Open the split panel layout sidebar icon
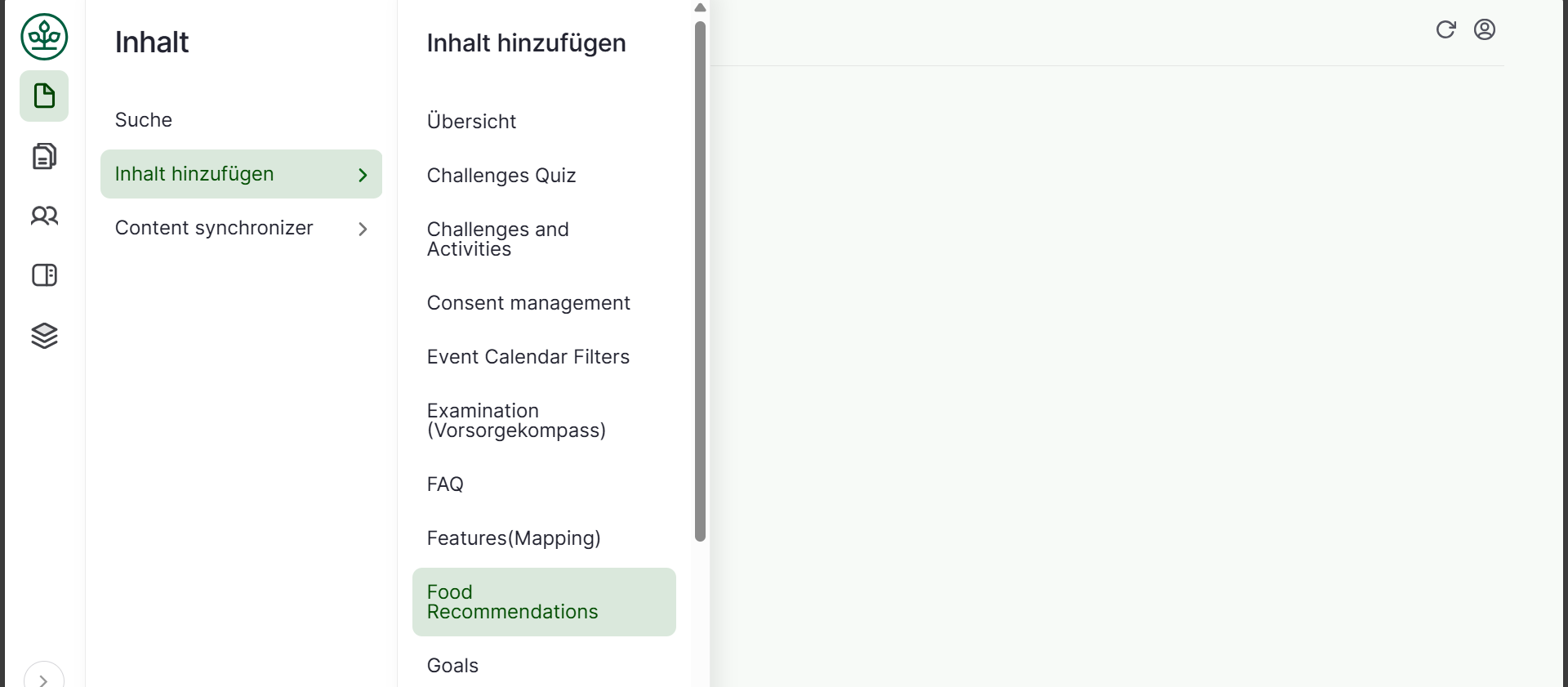Viewport: 1568px width, 687px height. point(44,275)
